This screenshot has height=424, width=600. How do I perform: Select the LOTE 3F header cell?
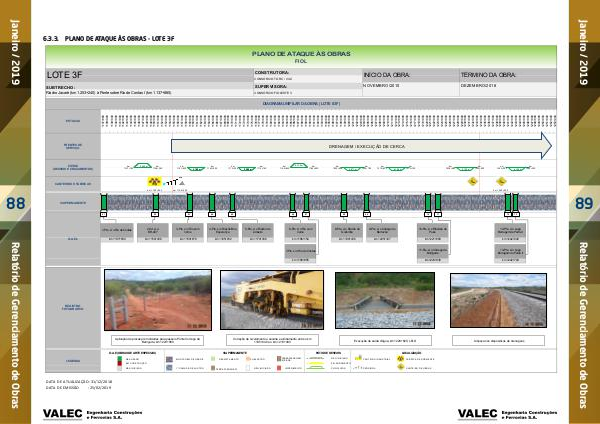[x=148, y=74]
